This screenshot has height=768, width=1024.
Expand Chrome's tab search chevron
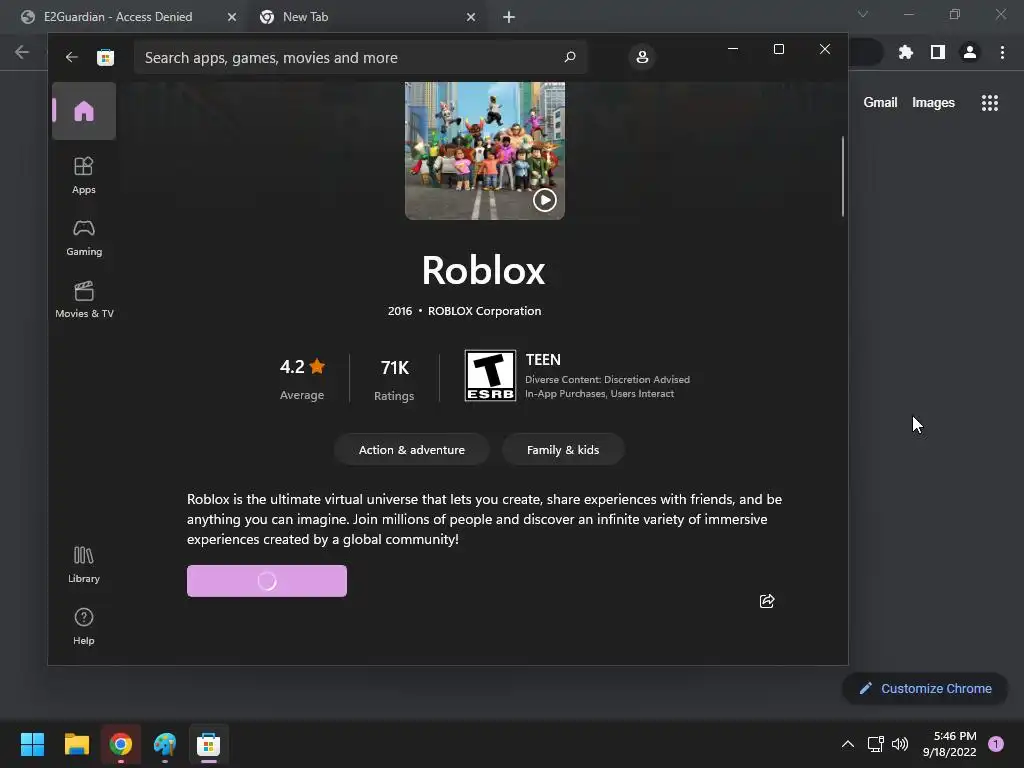click(863, 14)
